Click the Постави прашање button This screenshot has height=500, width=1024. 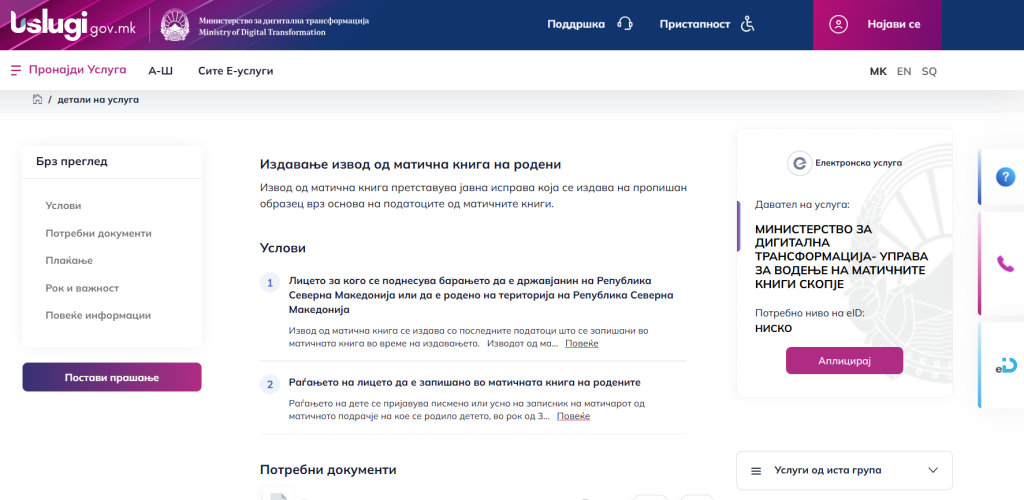pos(112,377)
